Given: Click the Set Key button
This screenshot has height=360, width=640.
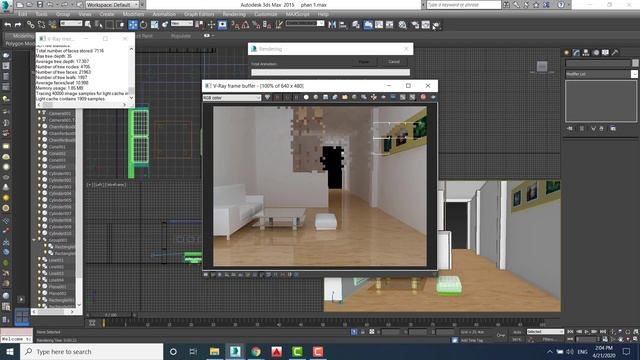Looking at the screenshot, I should 517,339.
